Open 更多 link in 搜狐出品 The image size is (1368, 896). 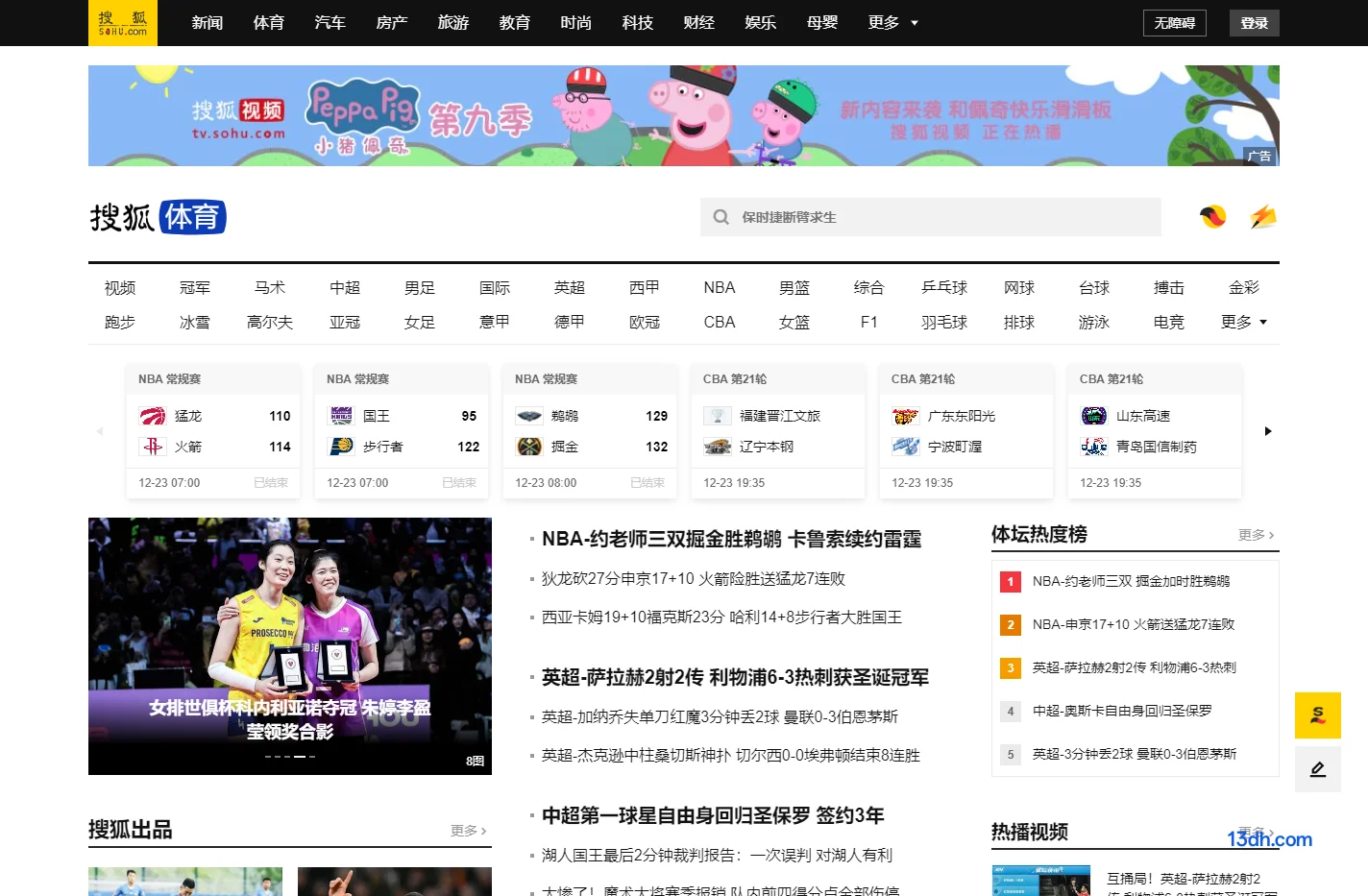tap(469, 831)
